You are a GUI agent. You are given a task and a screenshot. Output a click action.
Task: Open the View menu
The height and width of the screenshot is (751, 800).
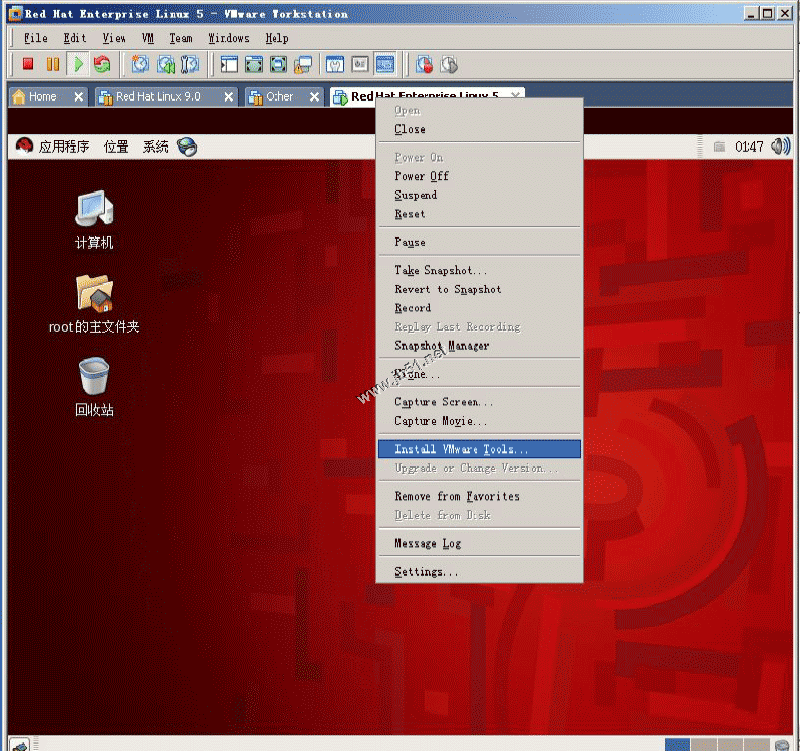point(114,38)
